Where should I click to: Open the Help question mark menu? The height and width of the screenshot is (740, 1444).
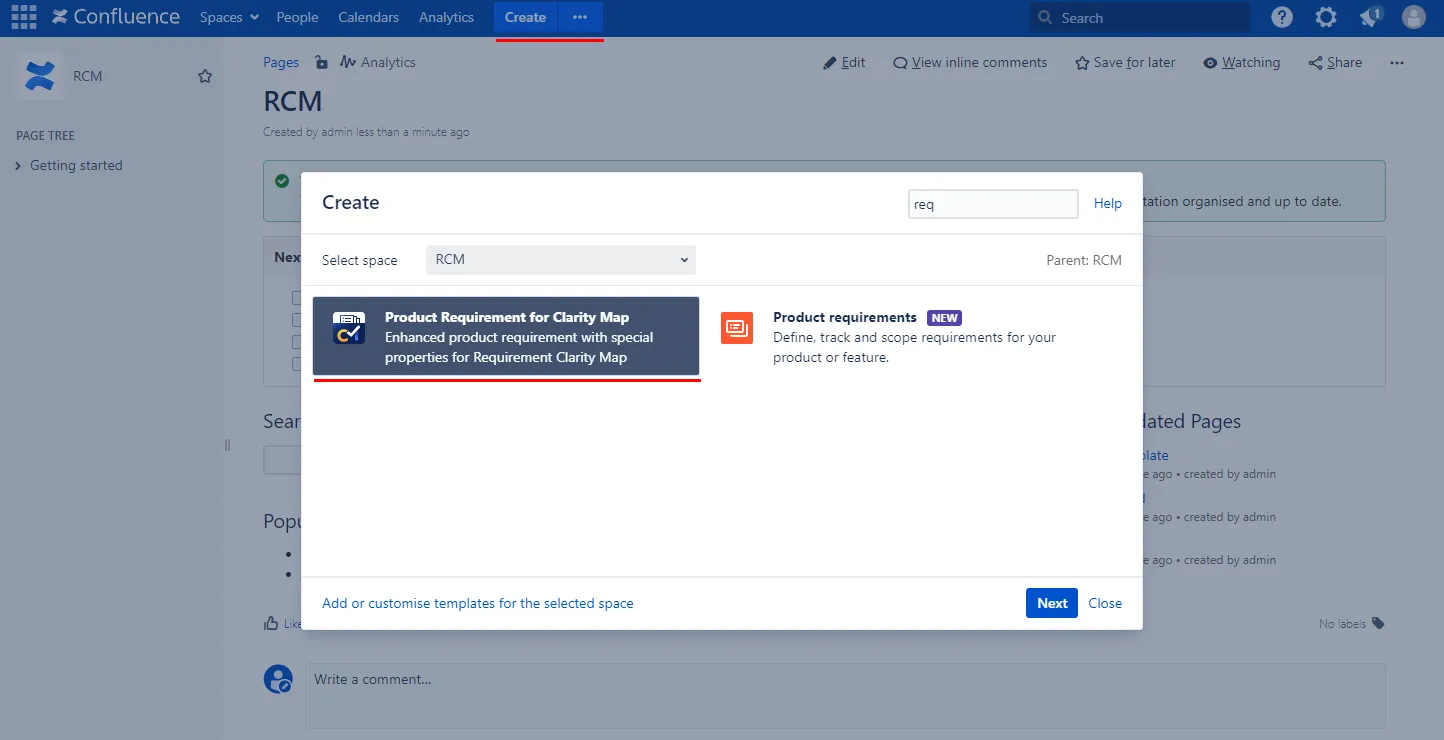pos(1282,17)
